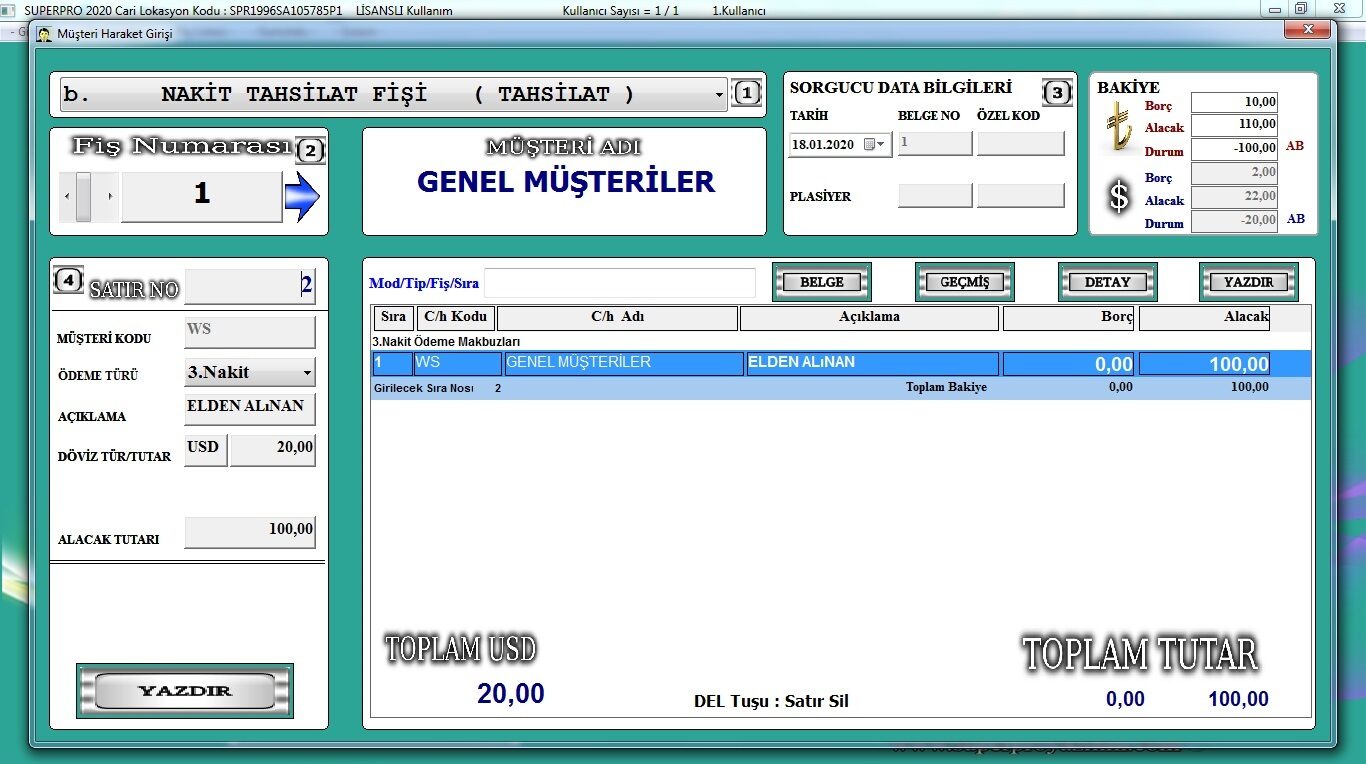Click the blue arrow next to Fiş Numarası
Image resolution: width=1366 pixels, height=764 pixels.
302,197
